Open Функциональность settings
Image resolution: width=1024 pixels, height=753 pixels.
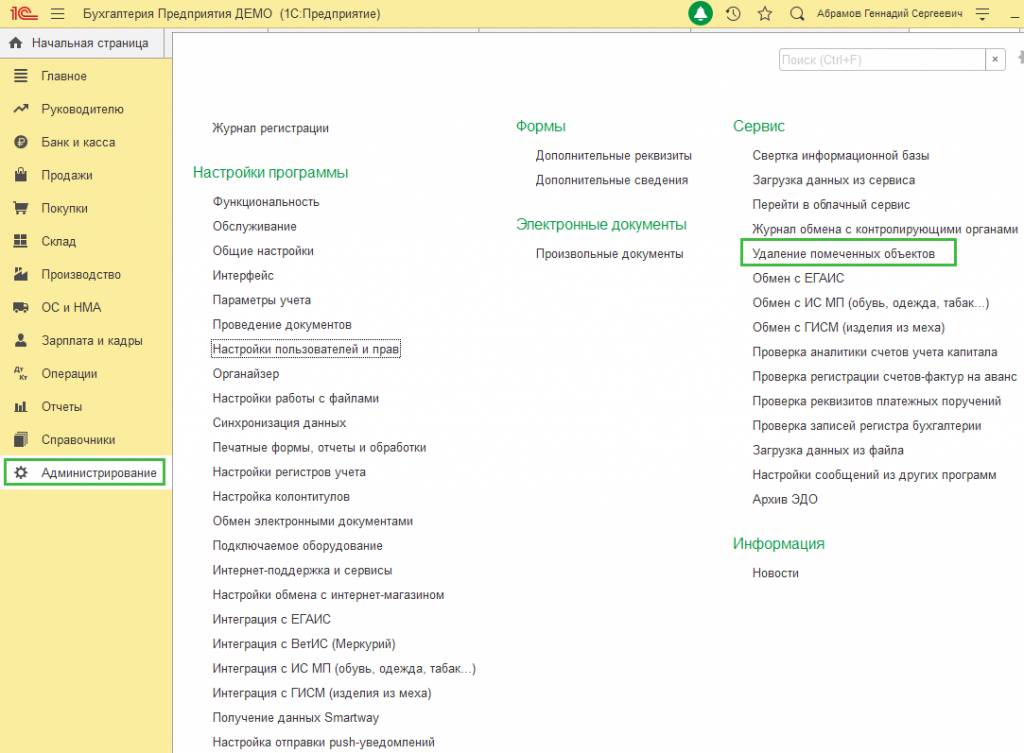coord(266,202)
